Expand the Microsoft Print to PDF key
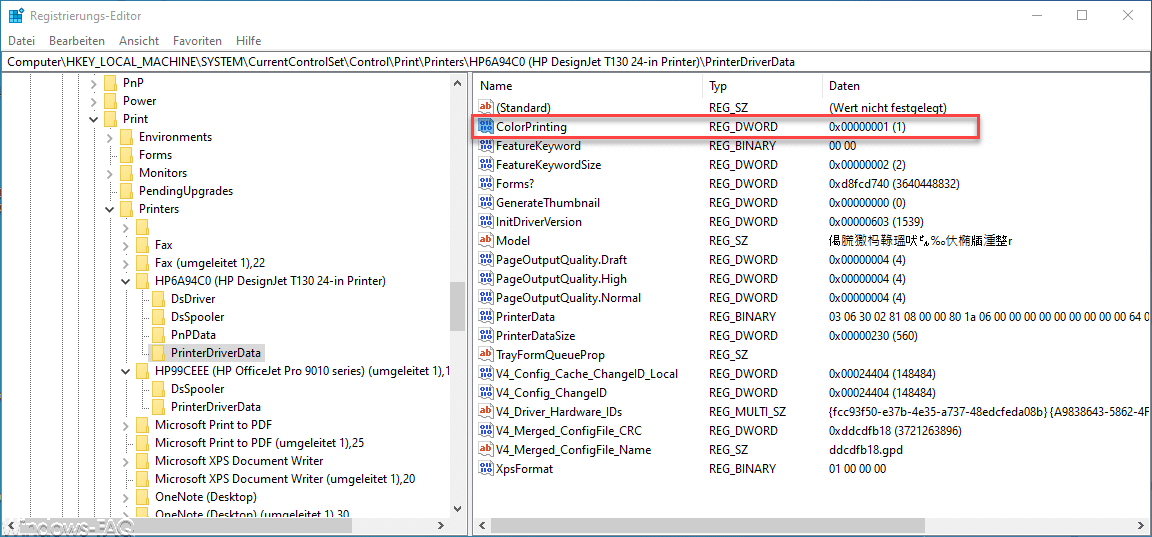 126,425
